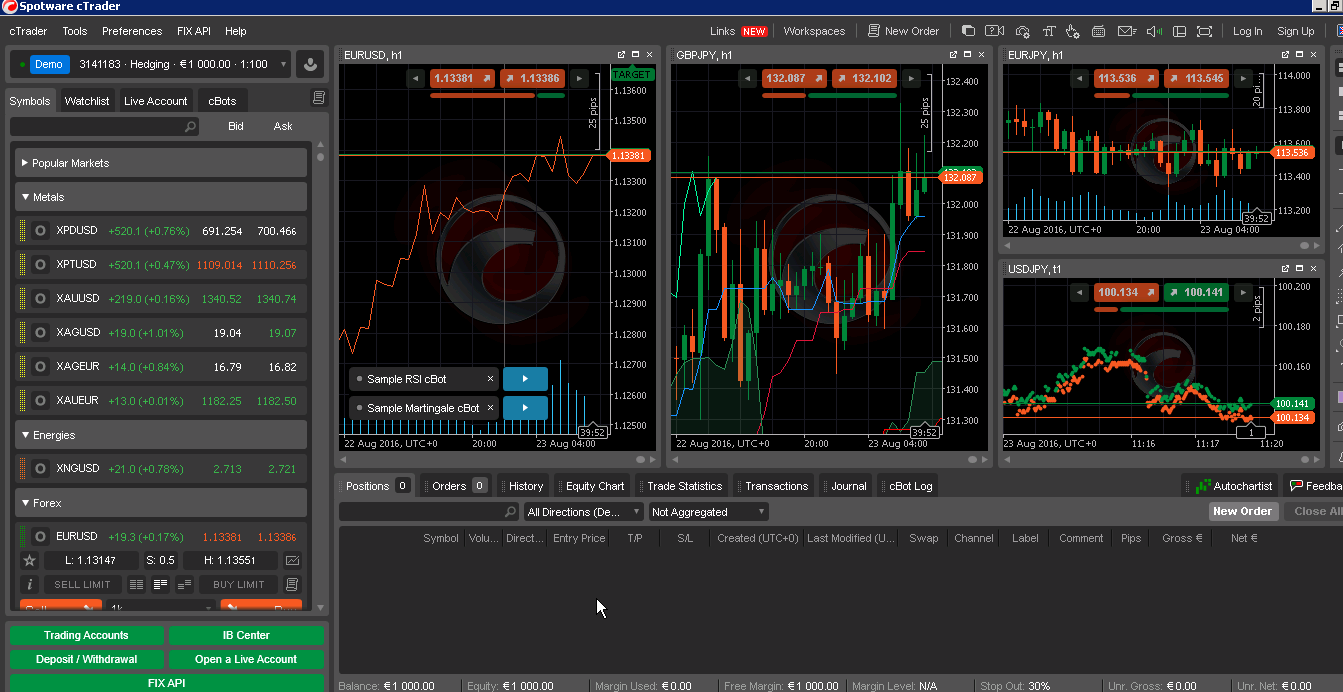Viewport: 1343px width, 692px height.
Task: Click the copy windows icon next to New Order
Action: coord(968,31)
